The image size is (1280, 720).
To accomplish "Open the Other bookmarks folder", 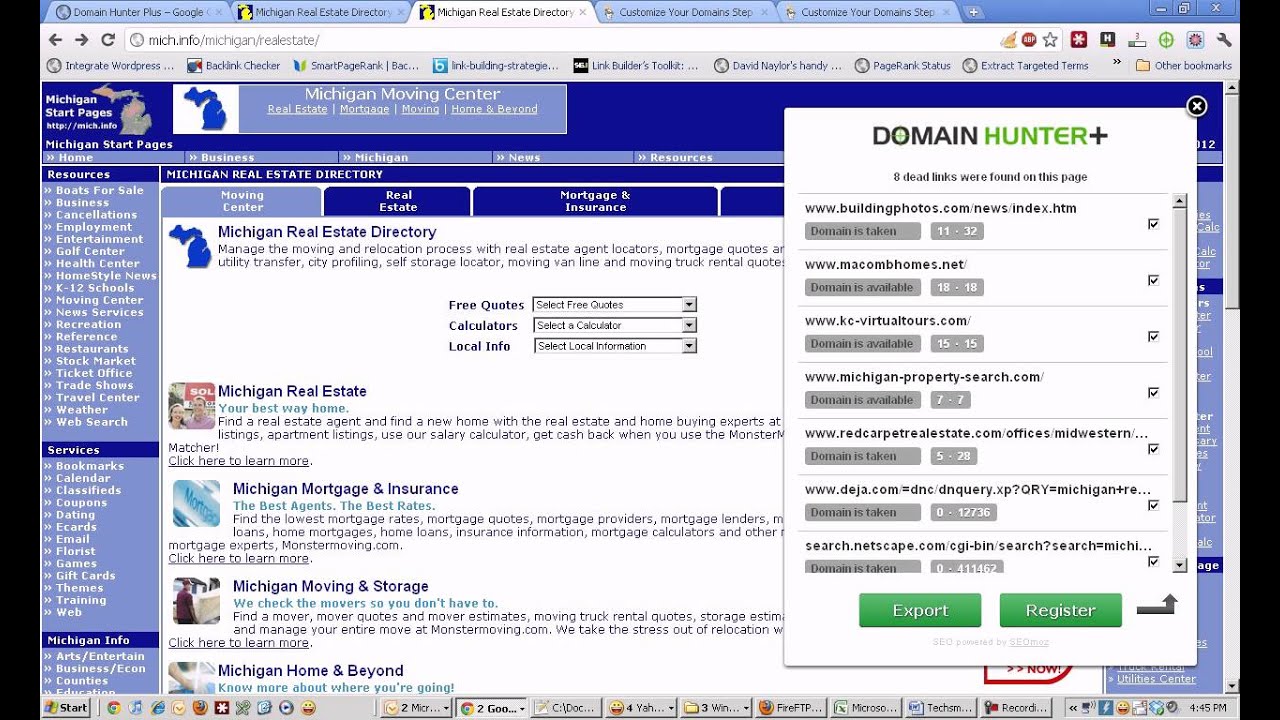I will point(1183,66).
